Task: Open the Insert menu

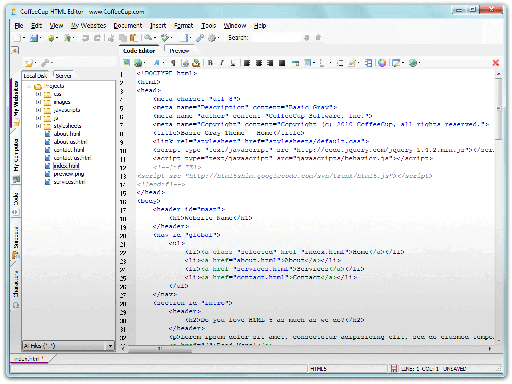Action: [x=158, y=26]
